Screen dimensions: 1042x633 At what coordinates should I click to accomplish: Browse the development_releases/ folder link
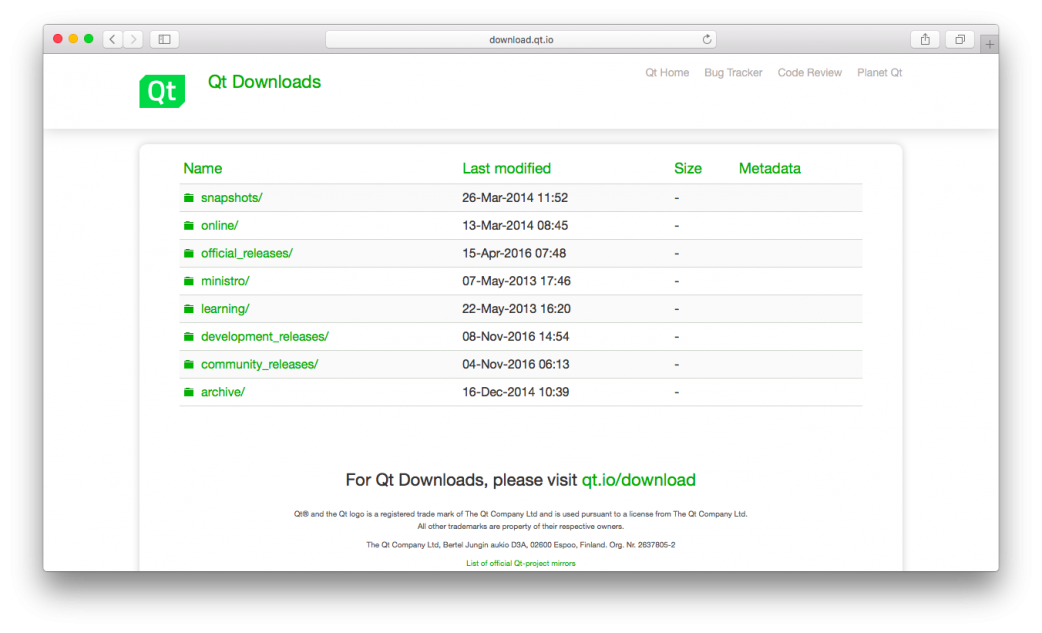click(x=264, y=337)
